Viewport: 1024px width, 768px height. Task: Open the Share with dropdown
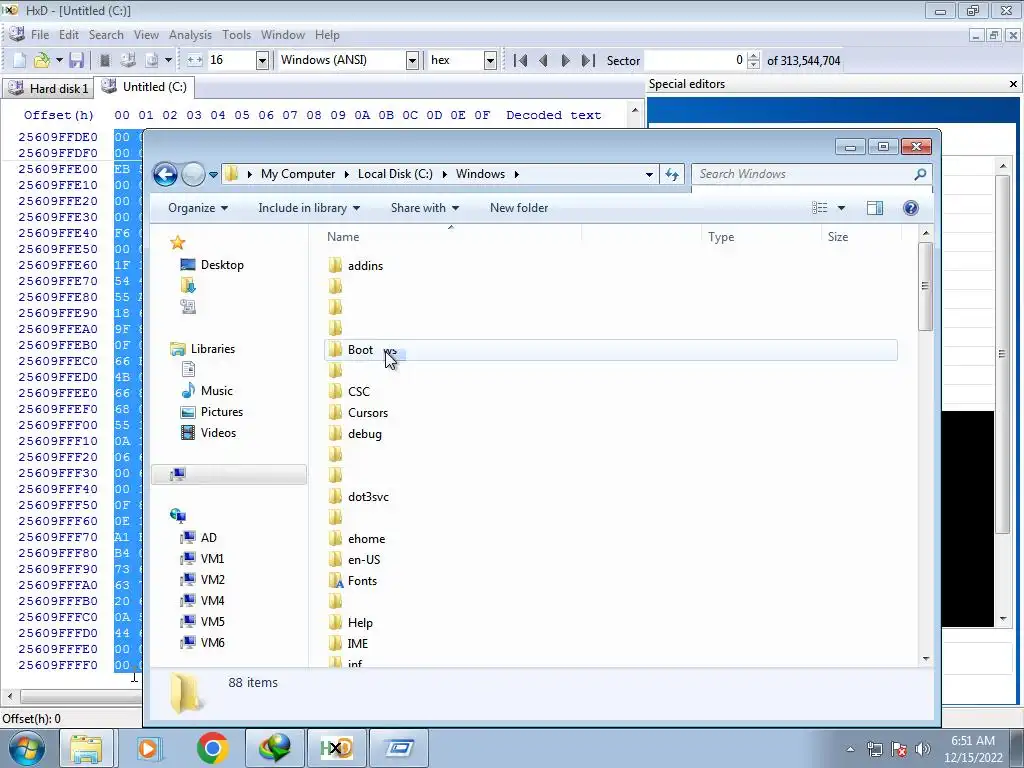point(424,208)
